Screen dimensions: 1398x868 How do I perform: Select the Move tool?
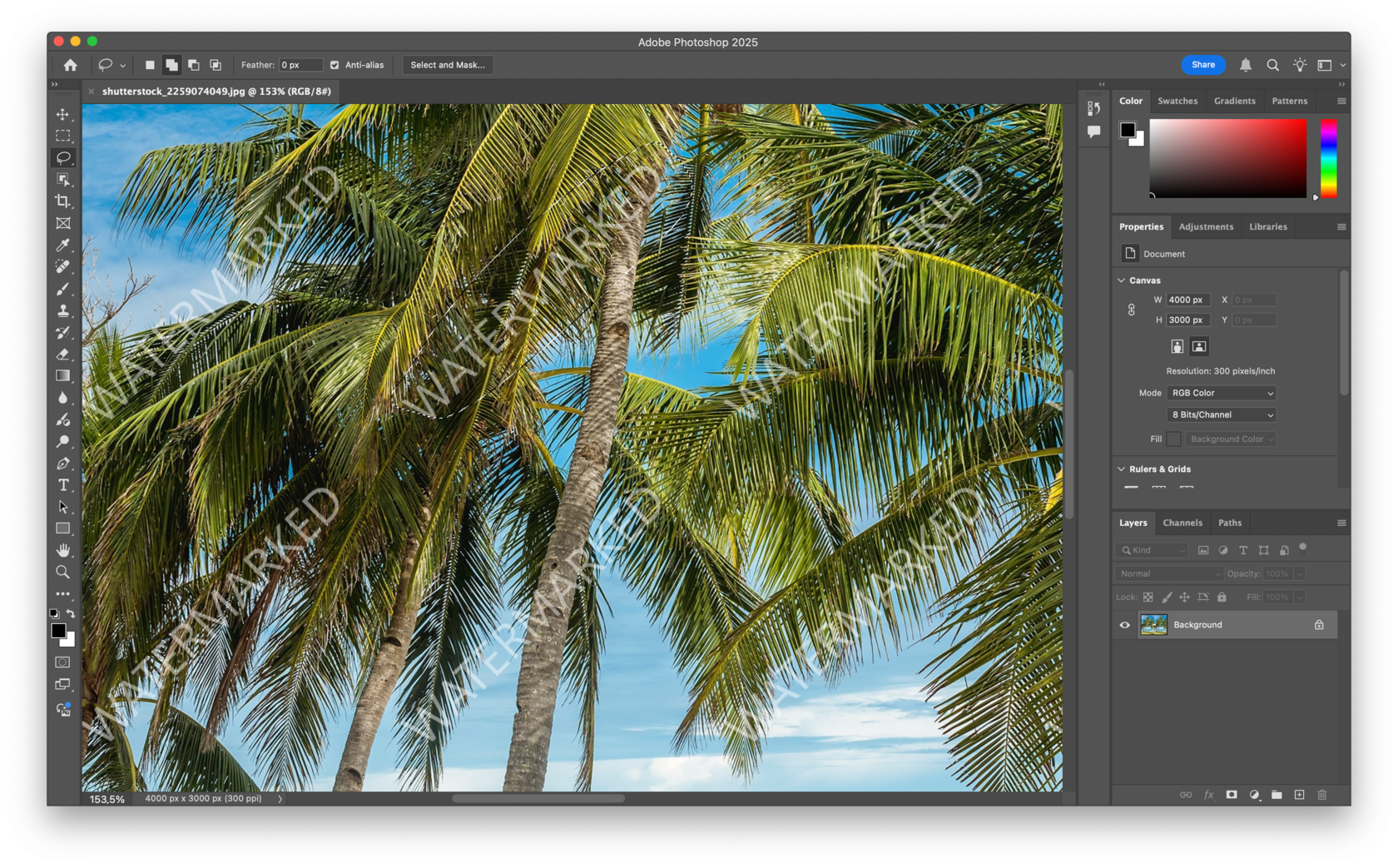[63, 115]
